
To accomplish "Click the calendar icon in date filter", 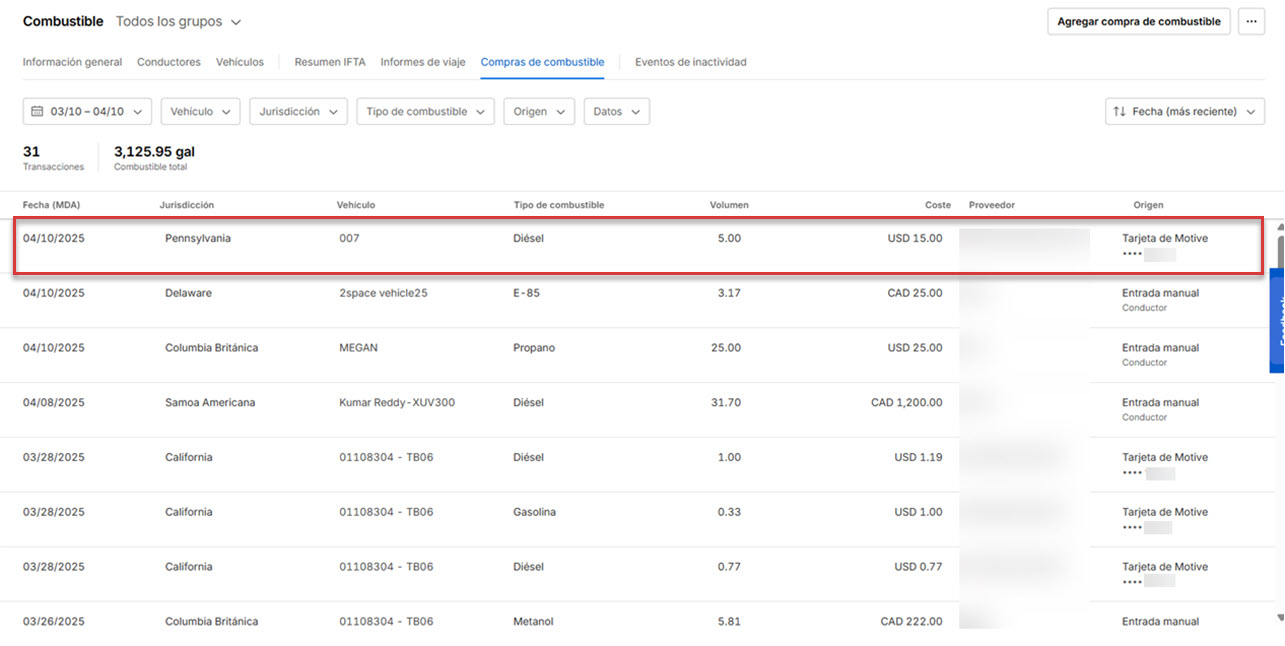I will click(37, 112).
